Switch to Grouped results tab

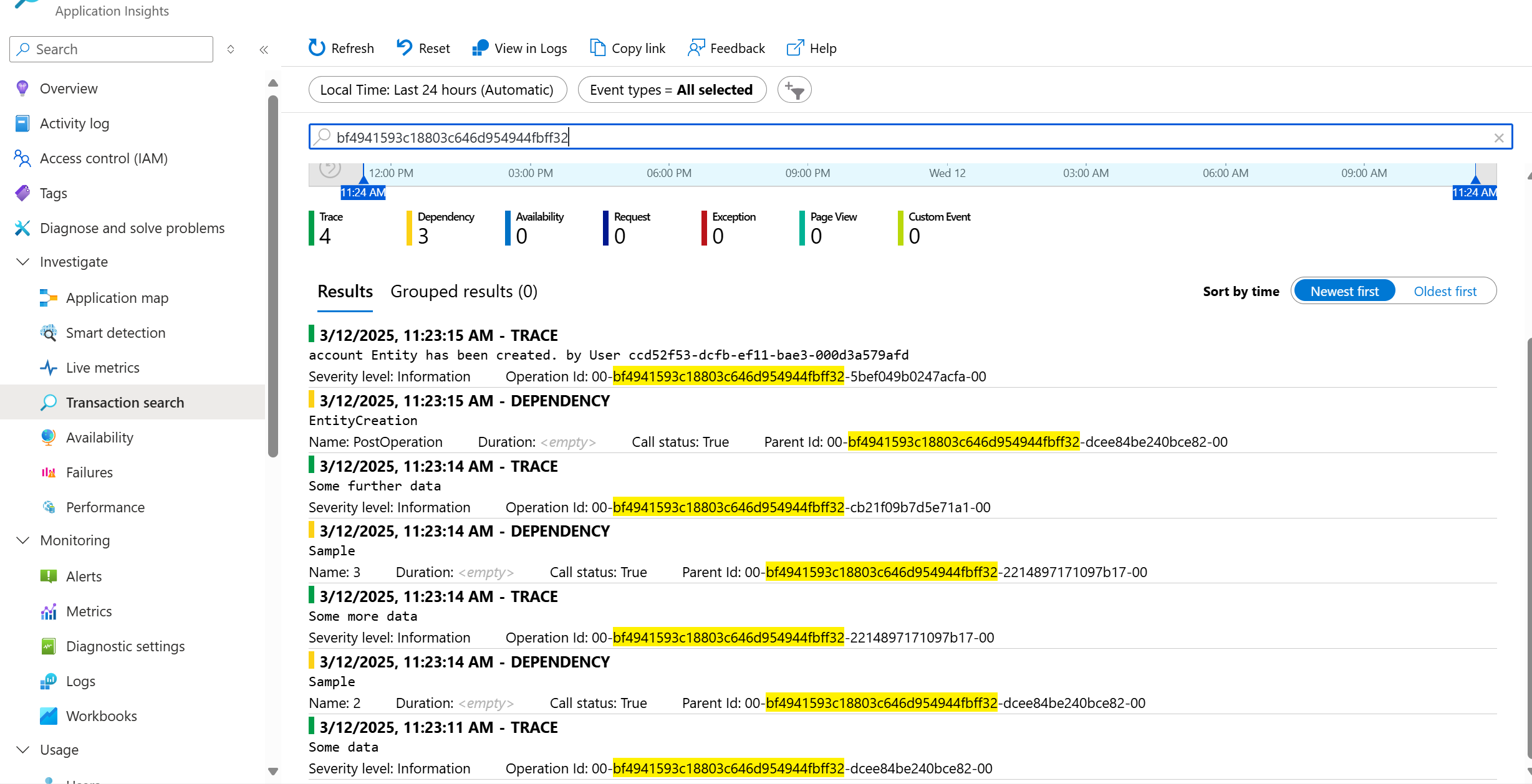[x=464, y=292]
